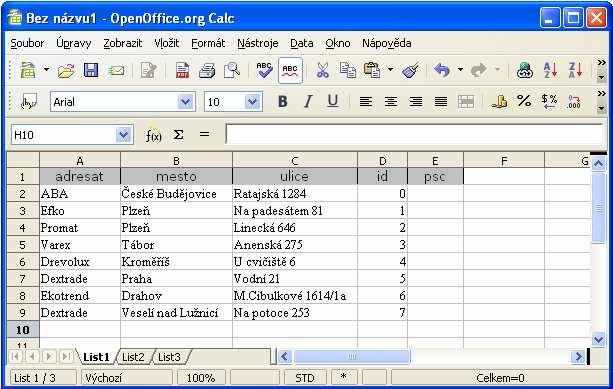
Task: Toggle Underline formatting
Action: [333, 102]
